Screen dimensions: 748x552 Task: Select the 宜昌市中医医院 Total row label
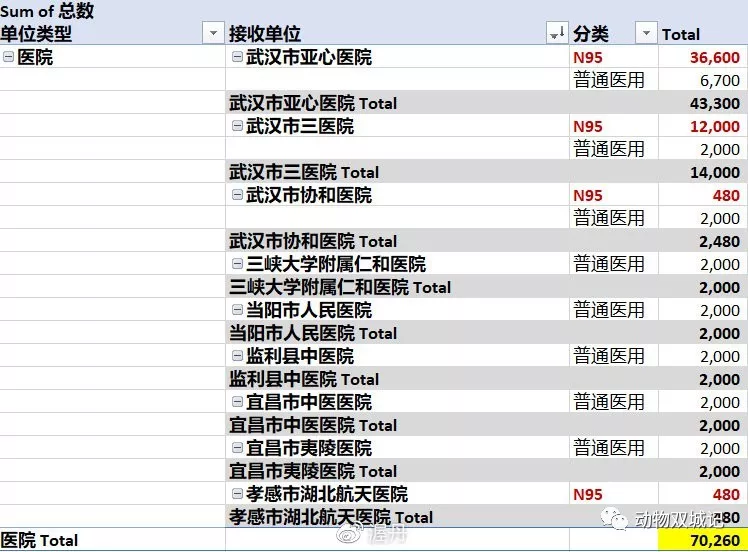(313, 425)
